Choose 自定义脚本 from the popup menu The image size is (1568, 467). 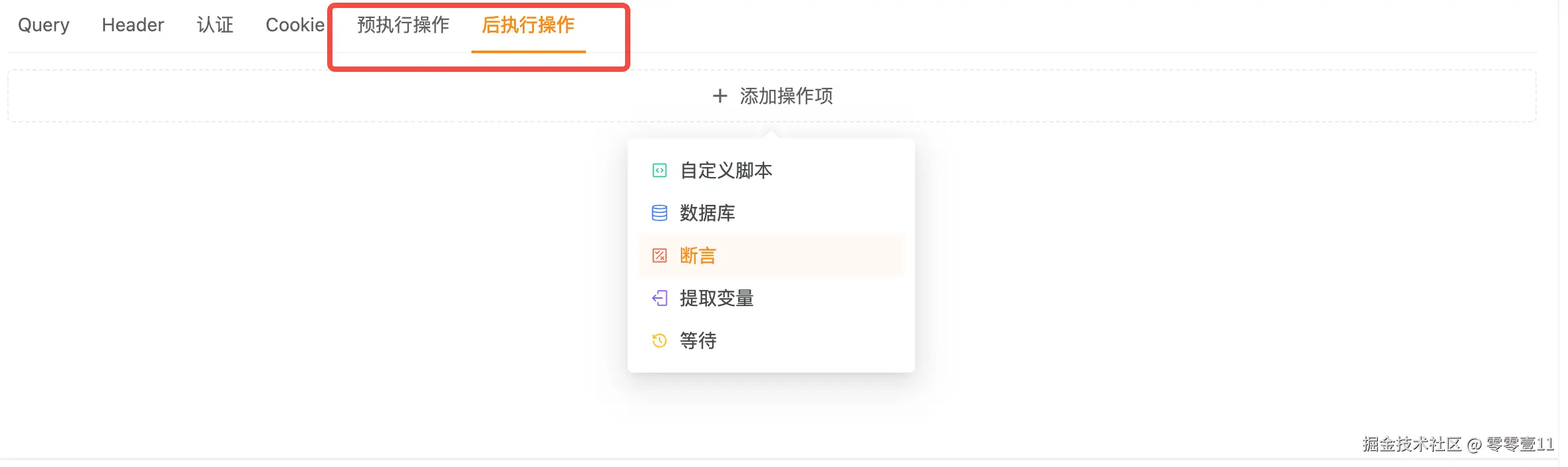click(x=726, y=171)
